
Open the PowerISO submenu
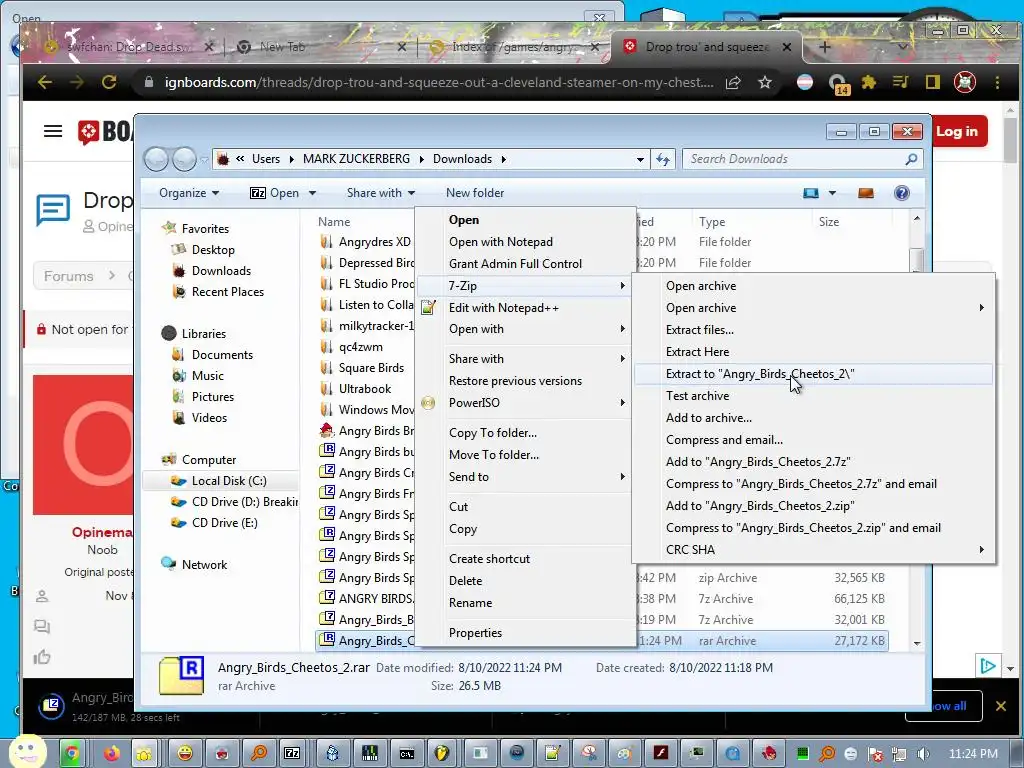(x=526, y=403)
